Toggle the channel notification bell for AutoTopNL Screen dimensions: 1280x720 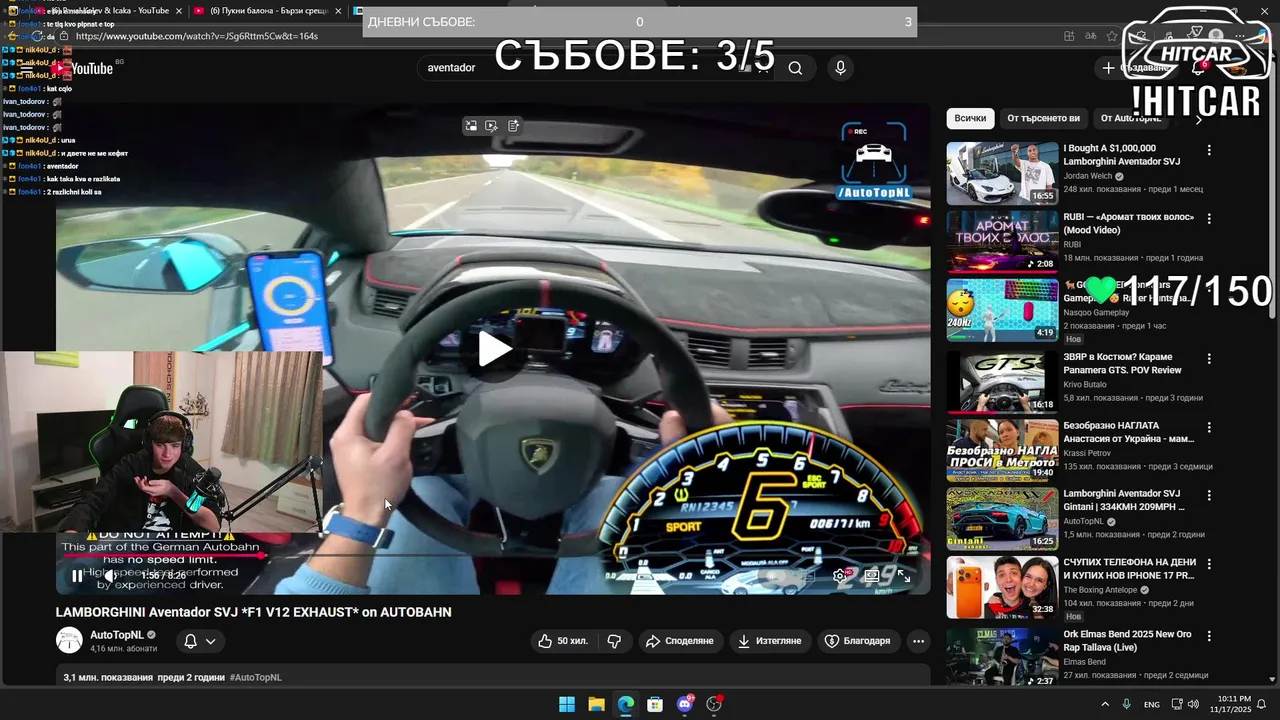[x=190, y=641]
